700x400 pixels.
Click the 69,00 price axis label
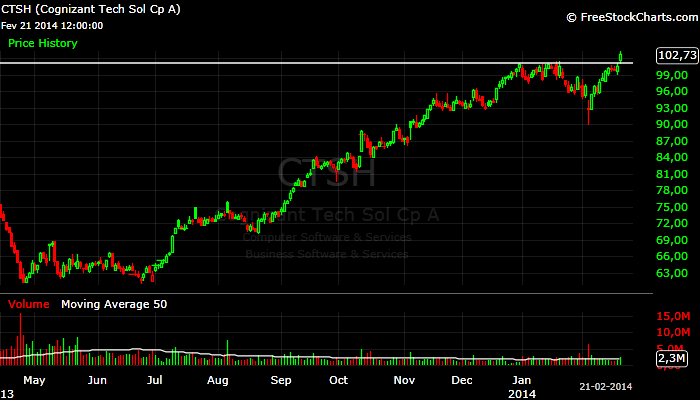(x=672, y=240)
